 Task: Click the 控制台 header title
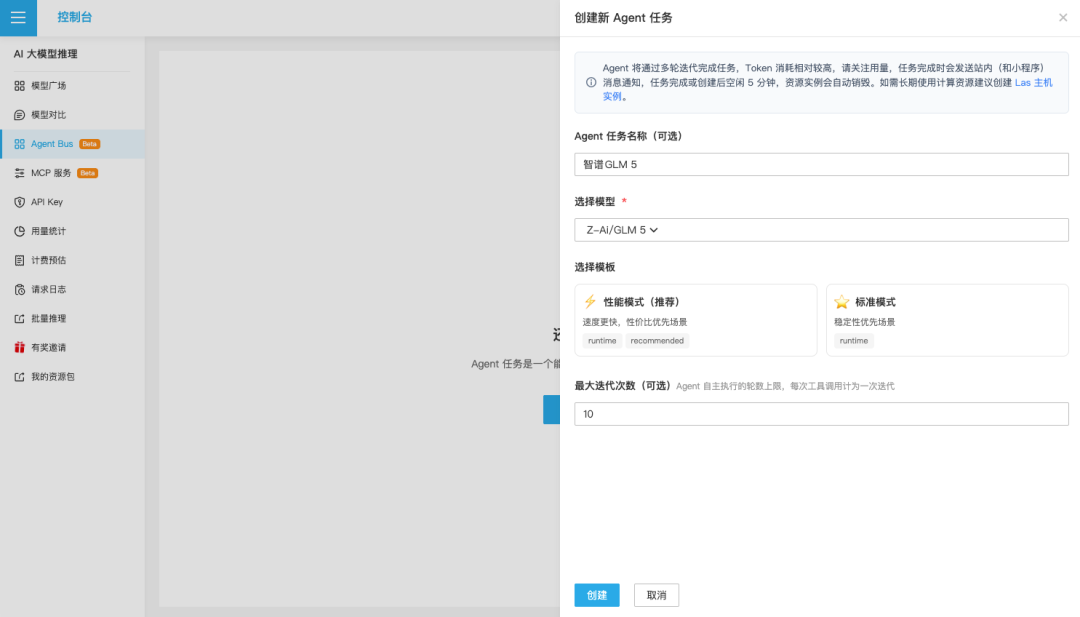click(x=74, y=17)
